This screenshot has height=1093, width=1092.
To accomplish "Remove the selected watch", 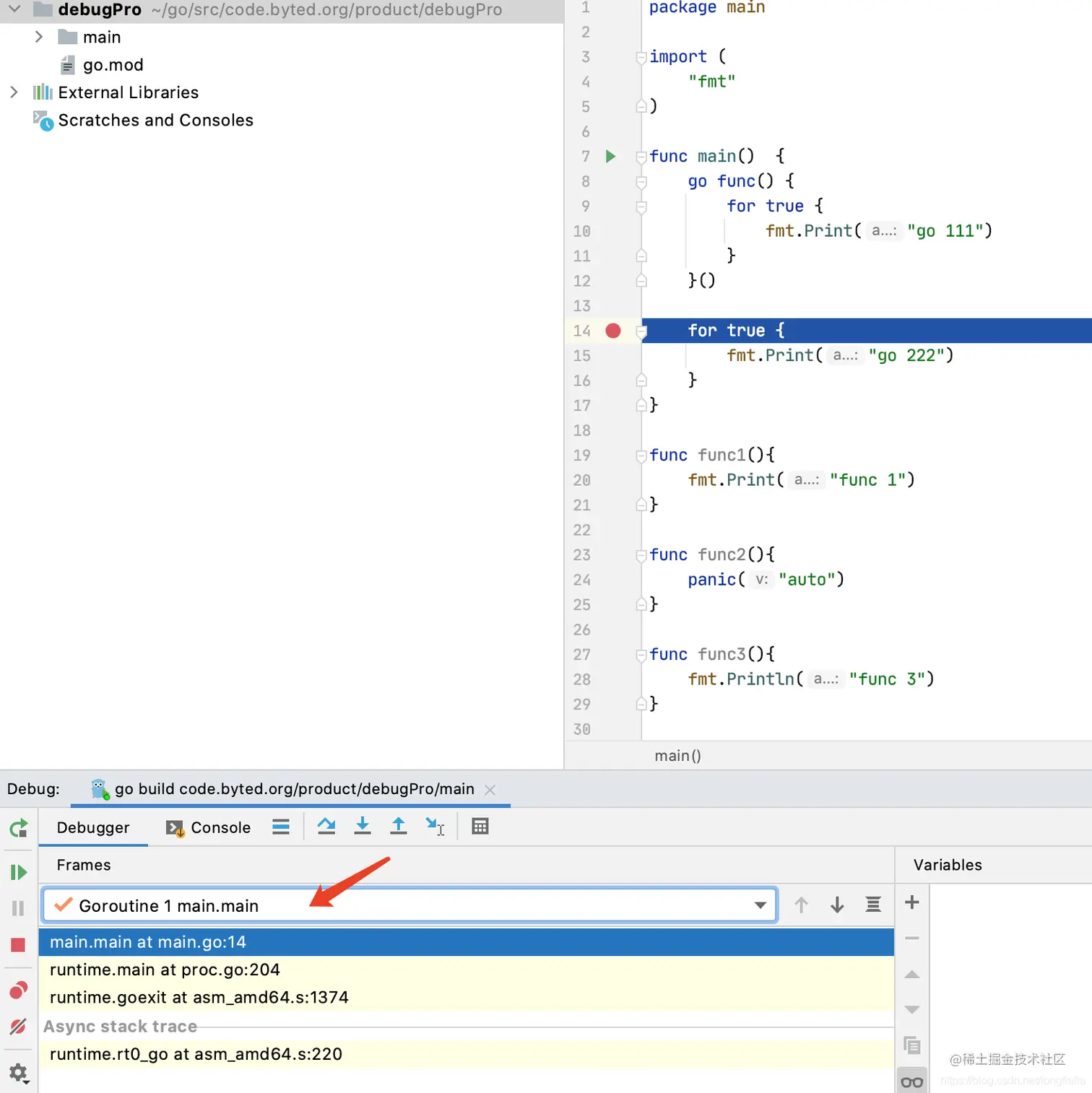I will pyautogui.click(x=912, y=939).
